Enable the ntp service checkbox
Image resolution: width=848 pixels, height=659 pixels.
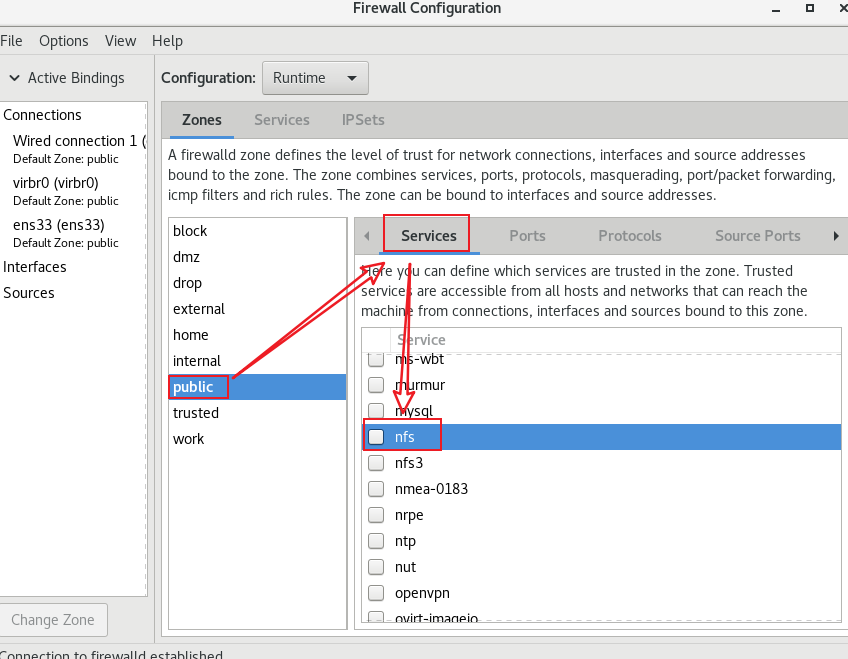pos(376,541)
